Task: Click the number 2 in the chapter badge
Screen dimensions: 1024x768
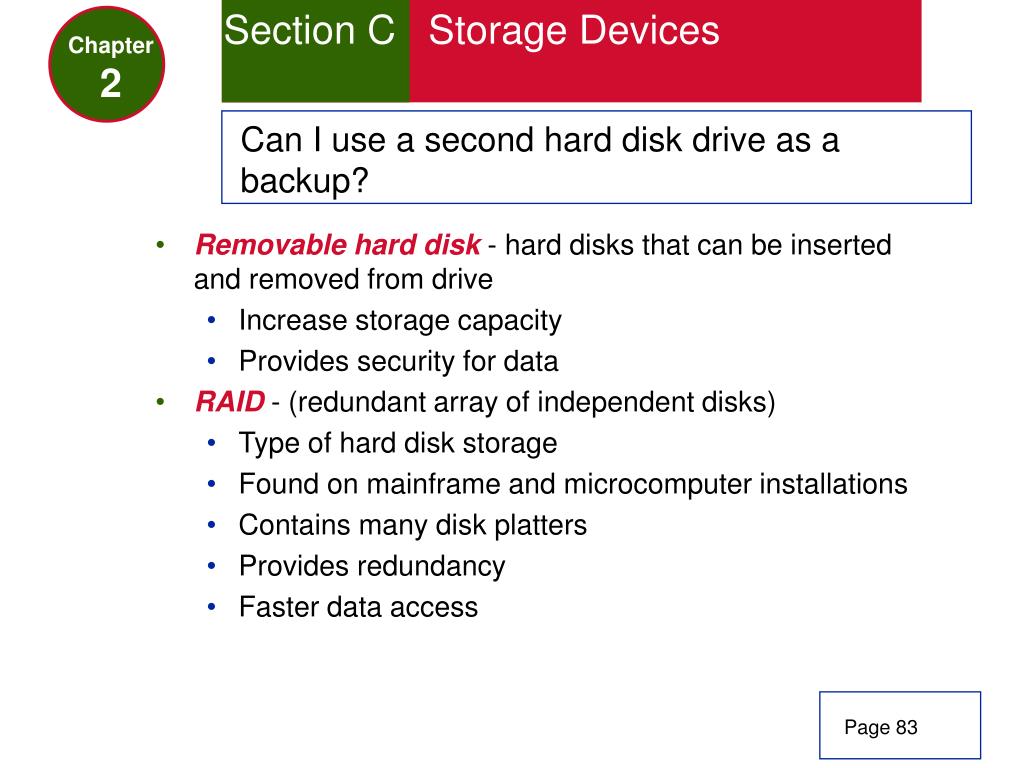Action: [110, 84]
